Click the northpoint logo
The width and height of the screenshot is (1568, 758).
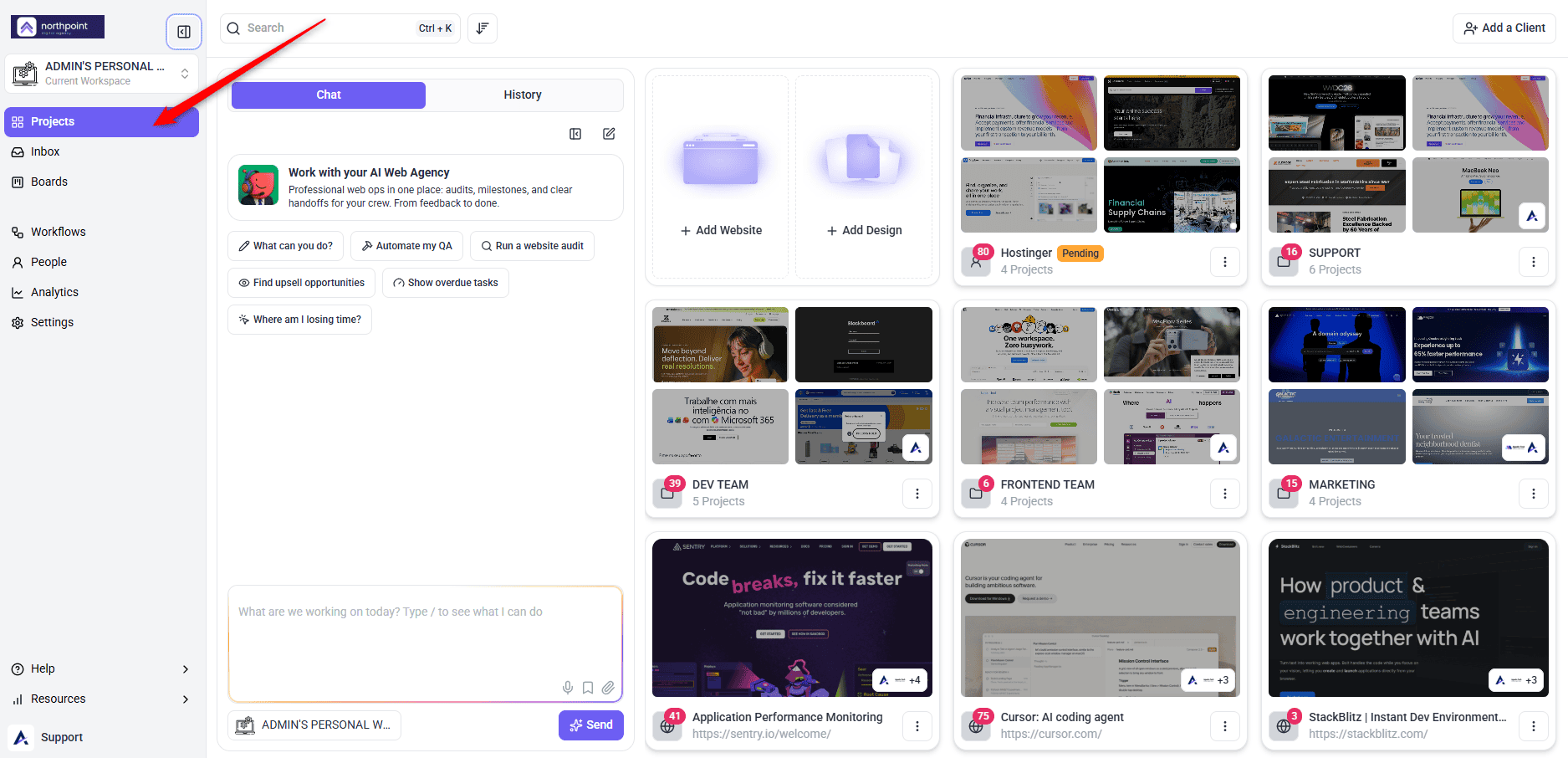click(58, 27)
